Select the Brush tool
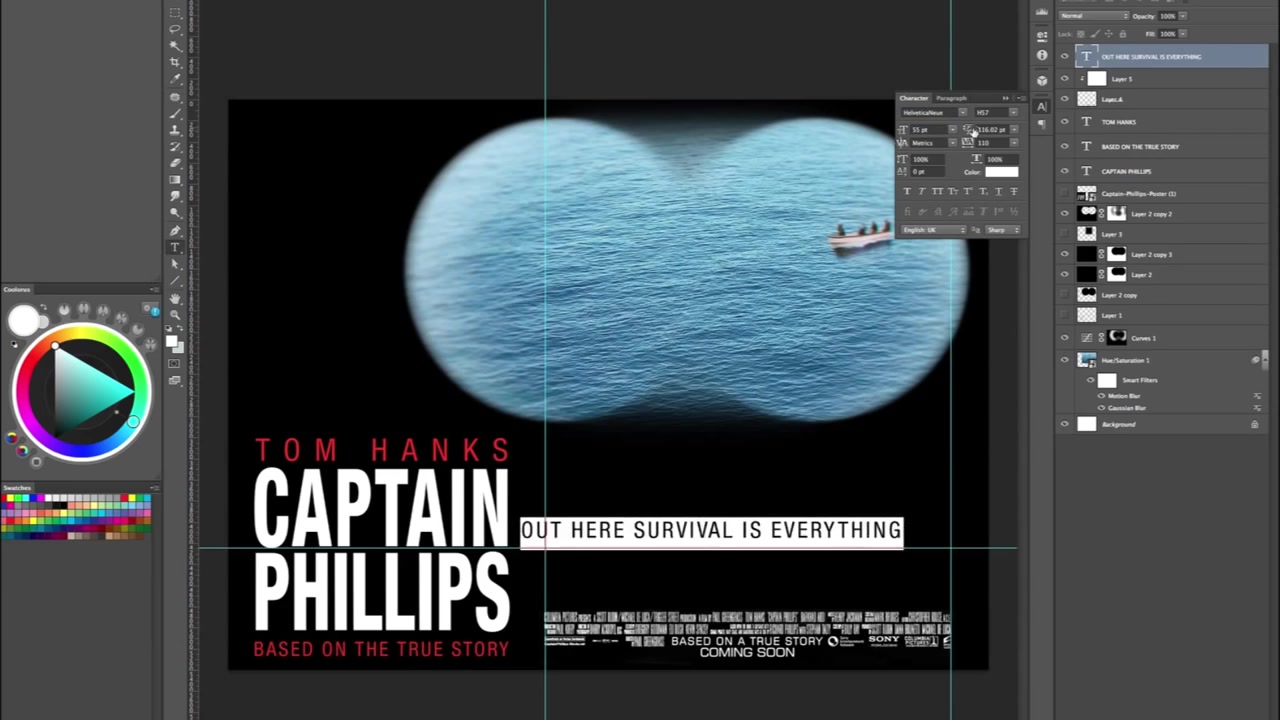The height and width of the screenshot is (720, 1280). pyautogui.click(x=175, y=113)
